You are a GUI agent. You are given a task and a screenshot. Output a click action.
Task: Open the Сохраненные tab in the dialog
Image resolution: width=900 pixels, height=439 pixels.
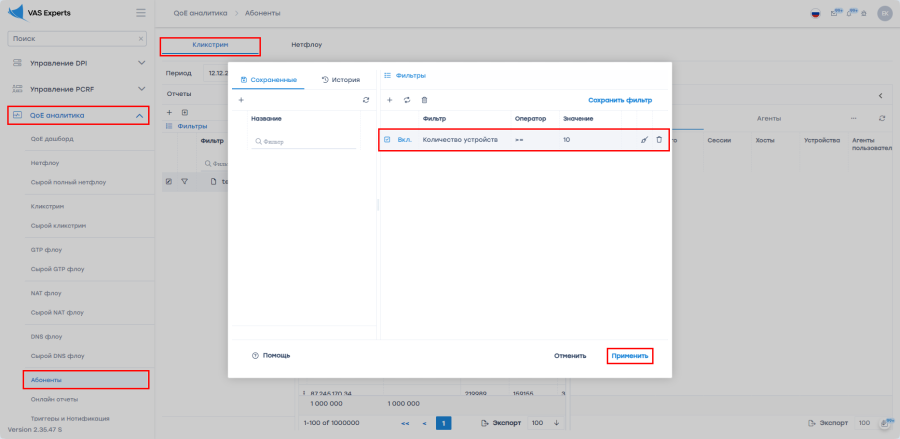[269, 80]
